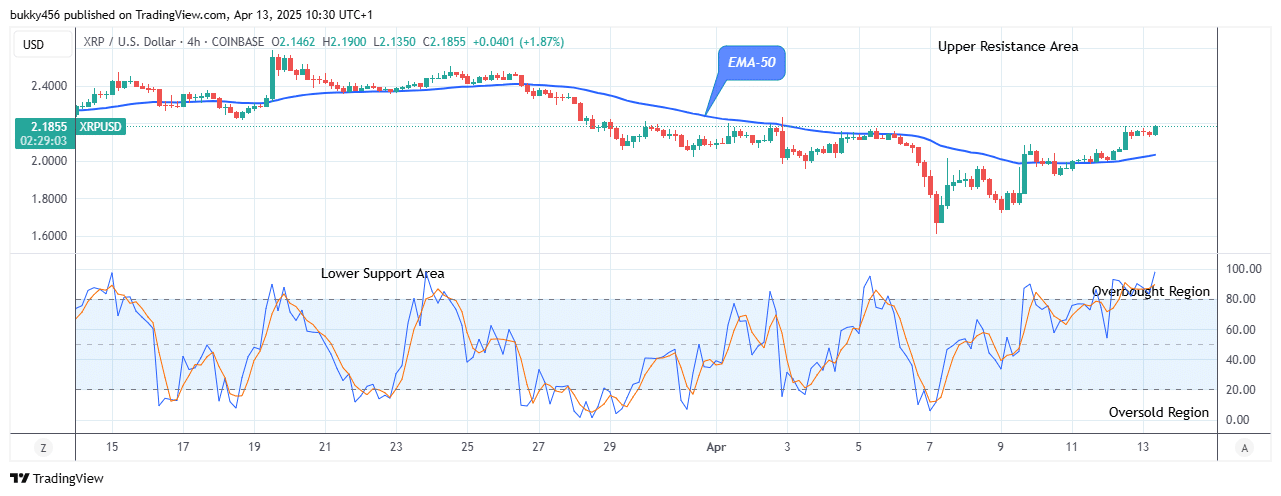Click the change value +0.0401 (+1.87%)
This screenshot has width=1281, height=496.
tap(517, 42)
